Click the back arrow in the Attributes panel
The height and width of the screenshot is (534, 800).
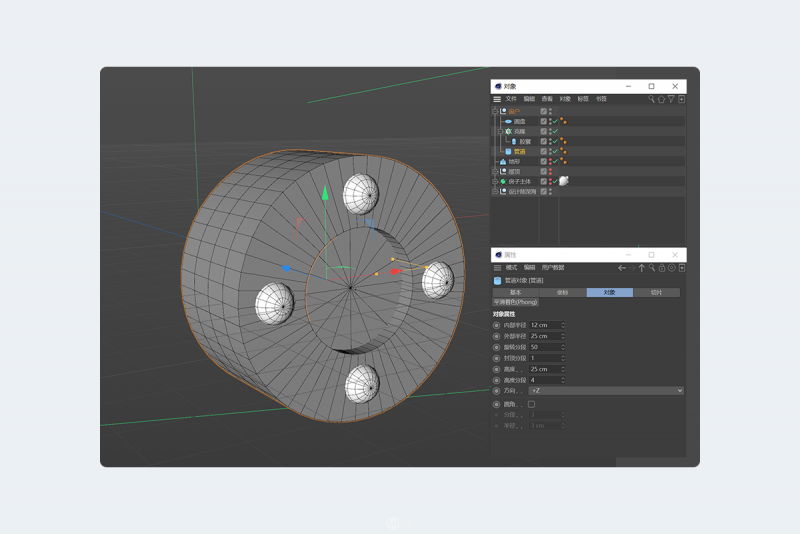[x=622, y=268]
